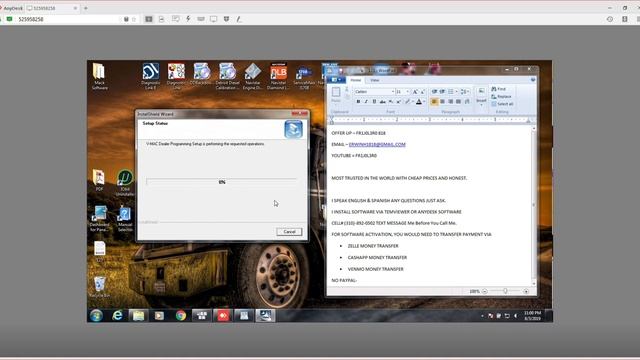The image size is (640, 360).
Task: Click the Shrink font icon
Action: coord(422,91)
